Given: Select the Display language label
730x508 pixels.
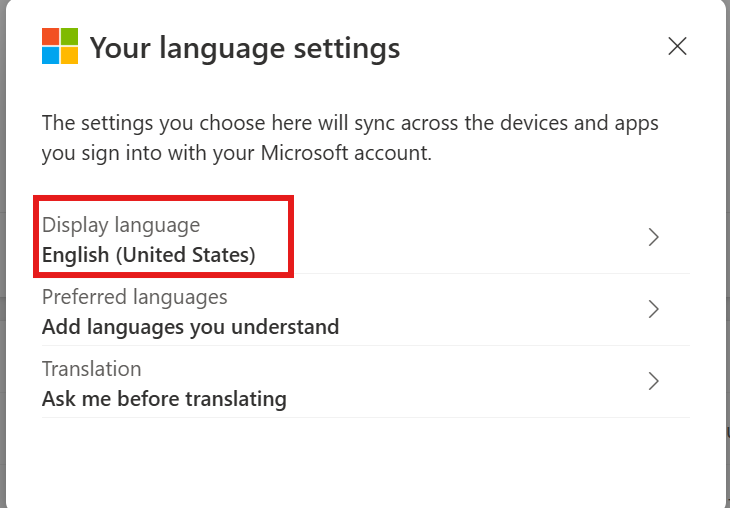Looking at the screenshot, I should [x=121, y=225].
